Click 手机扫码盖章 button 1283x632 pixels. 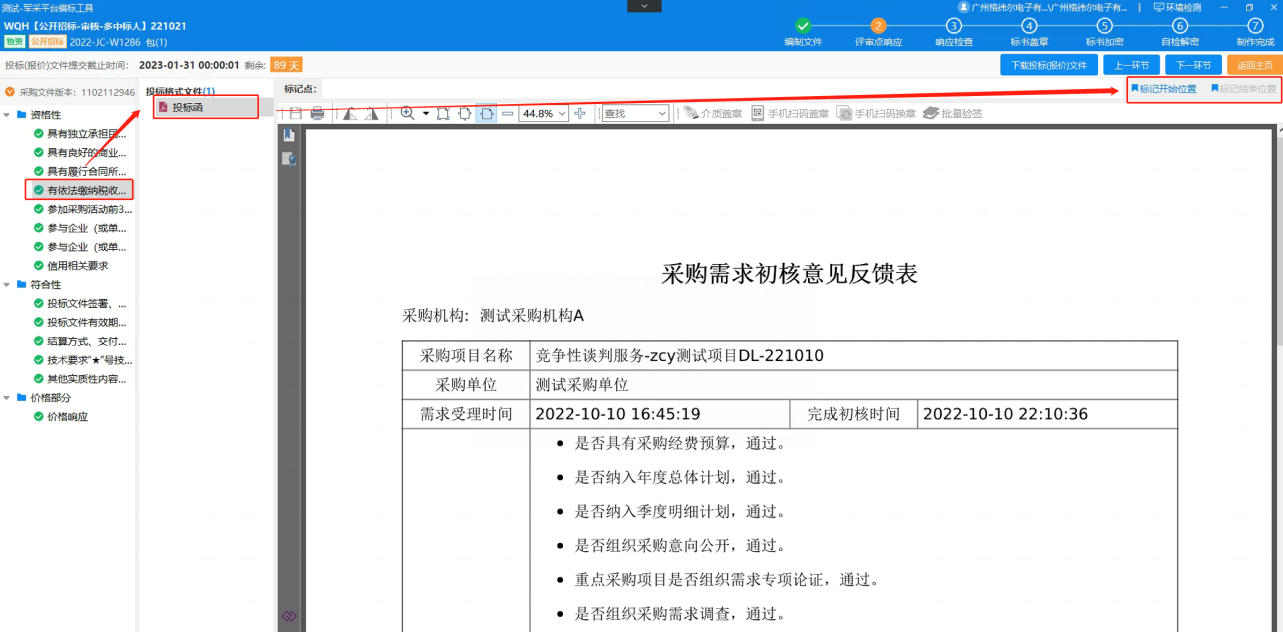pos(790,114)
